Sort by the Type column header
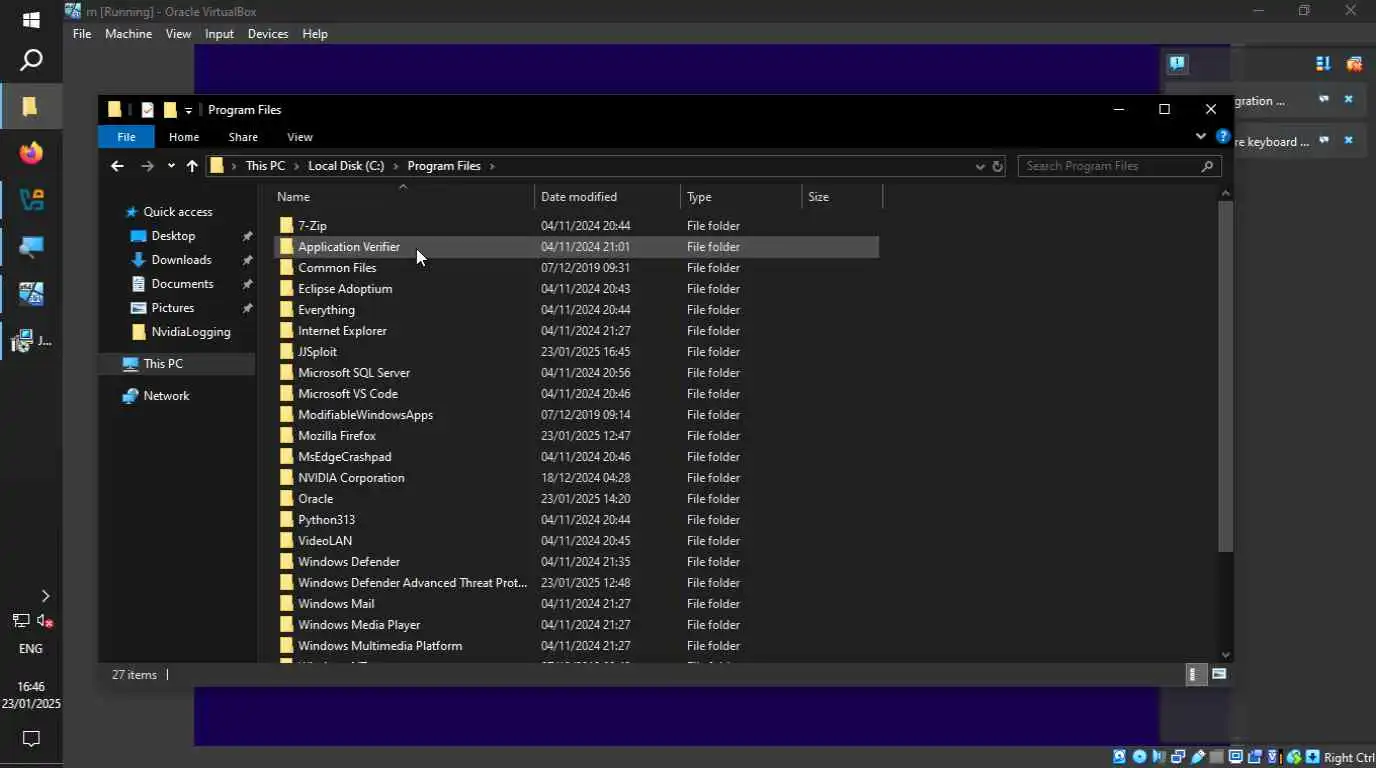 tap(741, 197)
